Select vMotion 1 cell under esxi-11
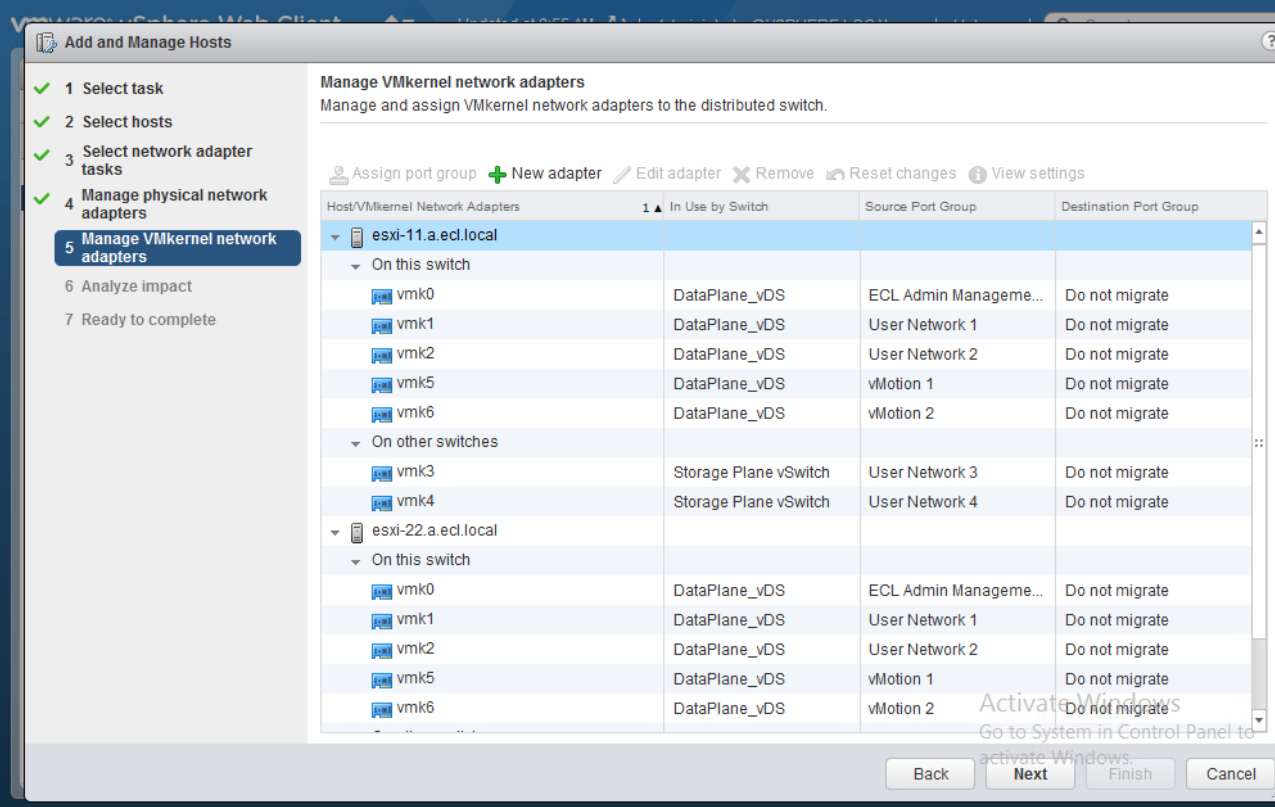Viewport: 1275px width, 807px height. (x=958, y=384)
